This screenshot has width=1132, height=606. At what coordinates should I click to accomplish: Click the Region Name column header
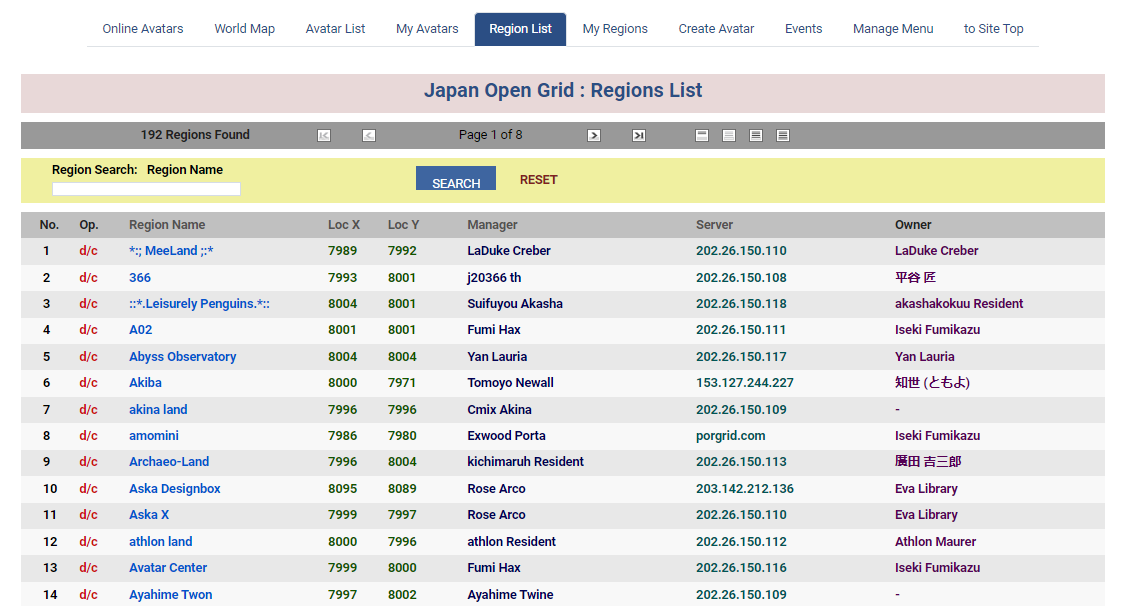167,225
